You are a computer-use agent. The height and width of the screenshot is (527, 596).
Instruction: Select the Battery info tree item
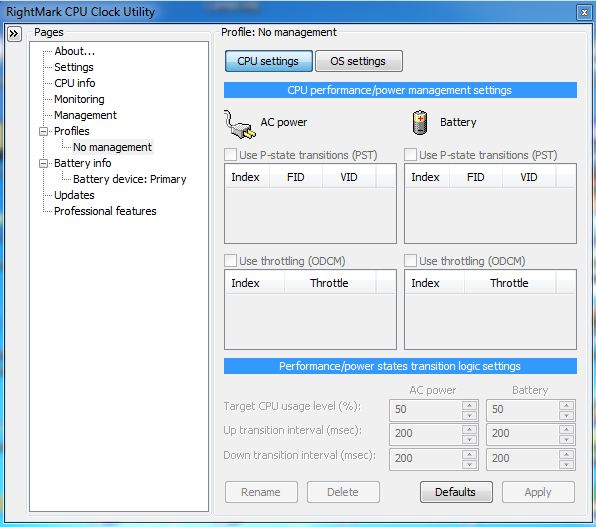click(x=82, y=163)
